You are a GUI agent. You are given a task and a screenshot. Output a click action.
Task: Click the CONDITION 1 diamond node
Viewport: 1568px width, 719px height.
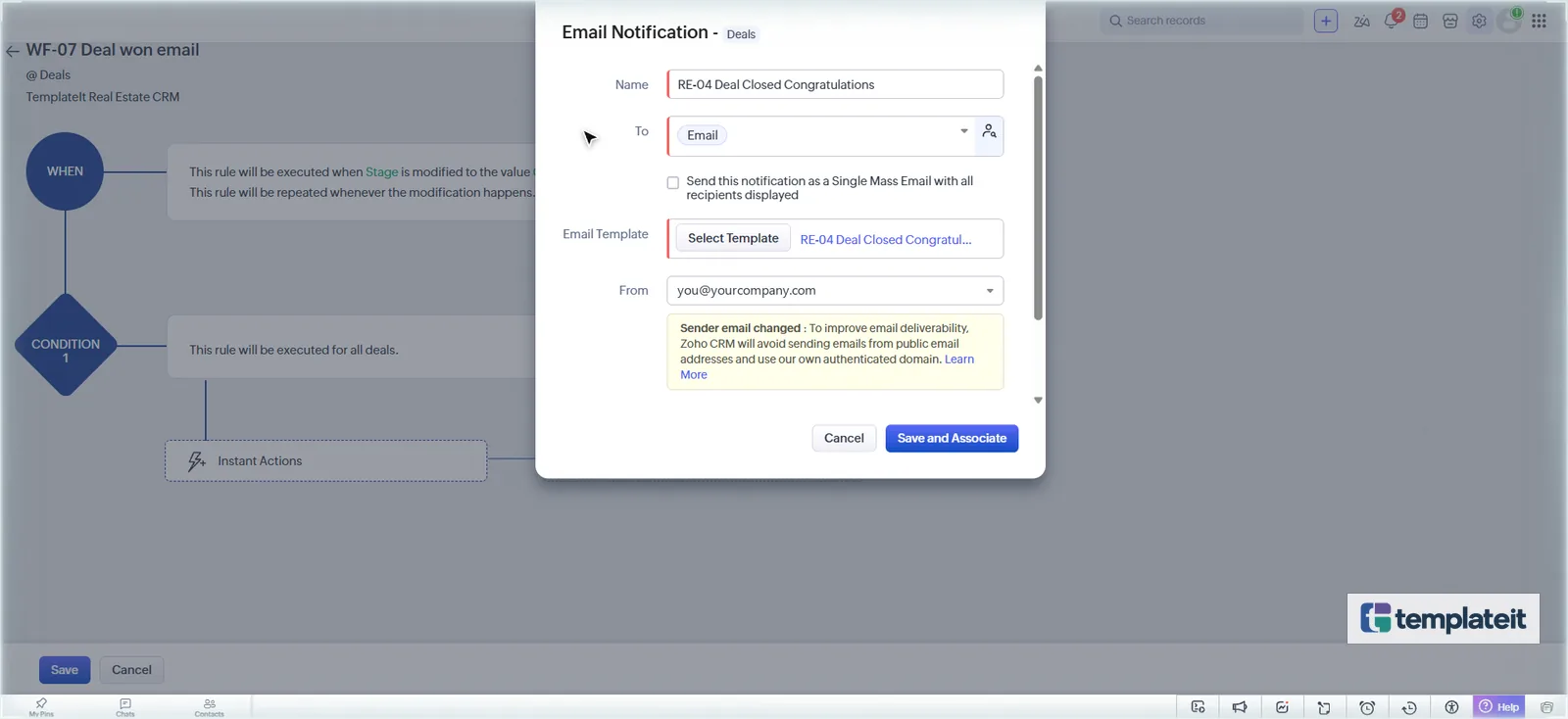pyautogui.click(x=66, y=345)
